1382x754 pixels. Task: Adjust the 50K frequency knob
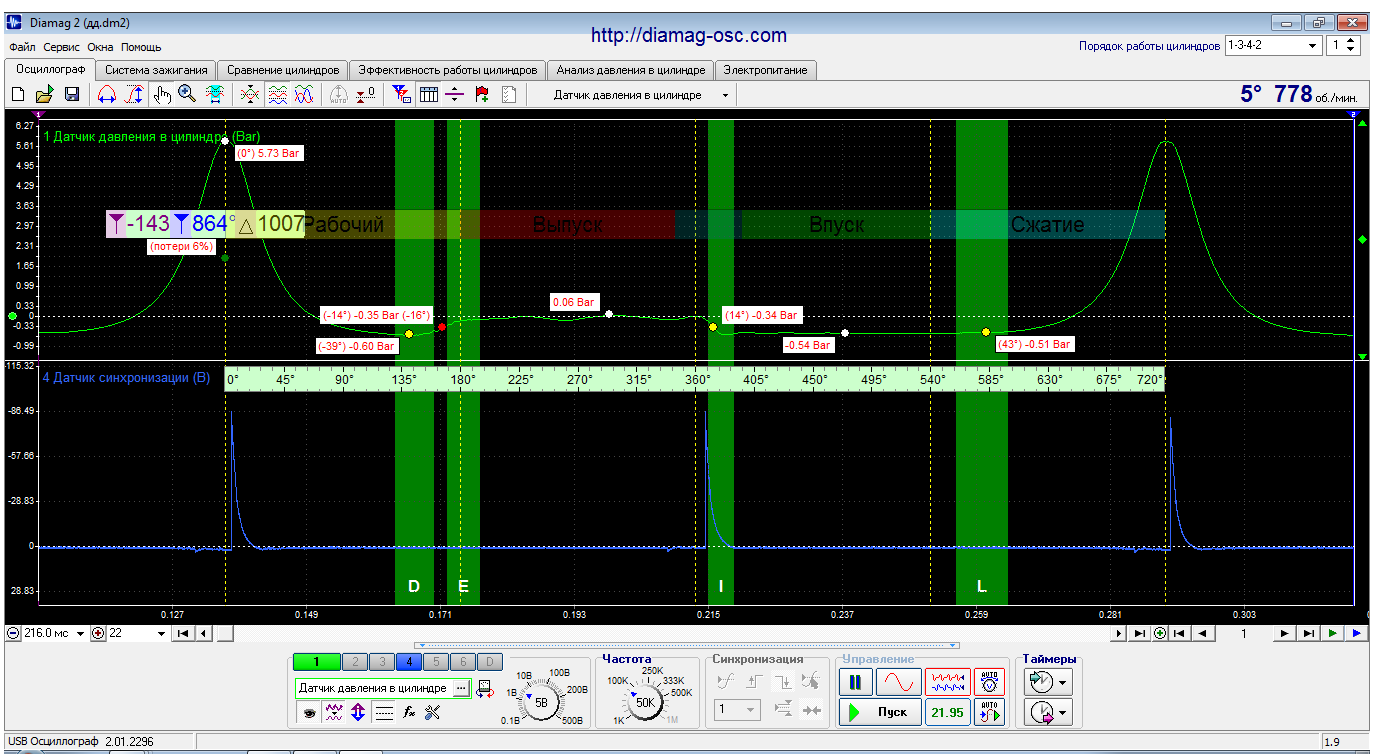coord(645,702)
